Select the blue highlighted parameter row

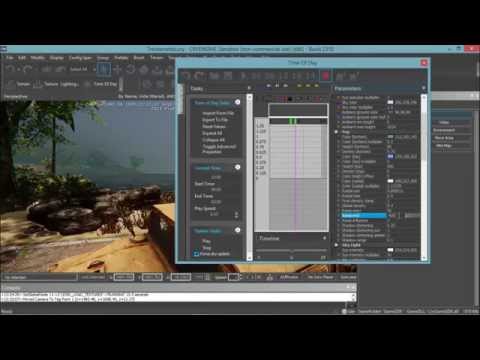(x=363, y=216)
